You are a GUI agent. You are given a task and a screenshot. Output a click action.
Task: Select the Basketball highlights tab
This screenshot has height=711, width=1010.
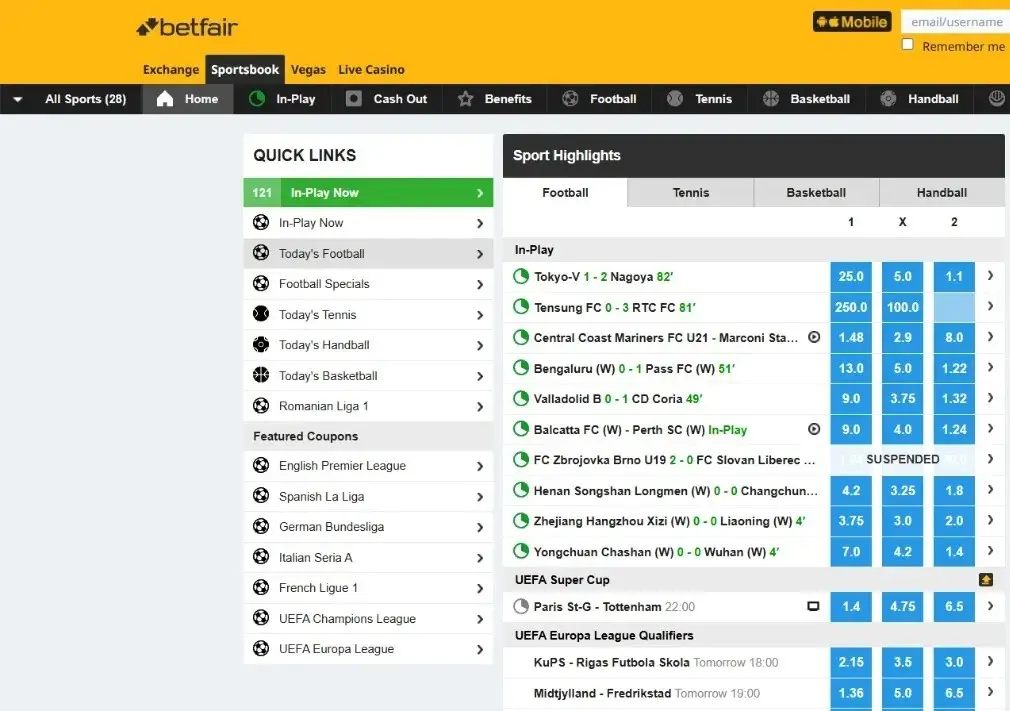click(x=816, y=193)
